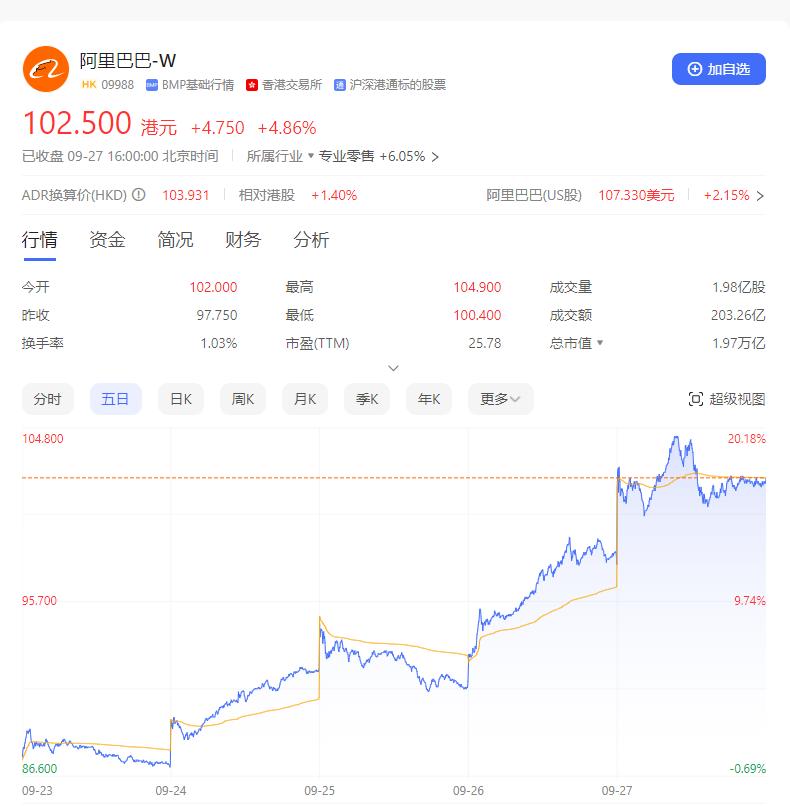Image resolution: width=790 pixels, height=806 pixels.
Task: Click the 沪深港通 blue 通 badge icon
Action: (339, 85)
